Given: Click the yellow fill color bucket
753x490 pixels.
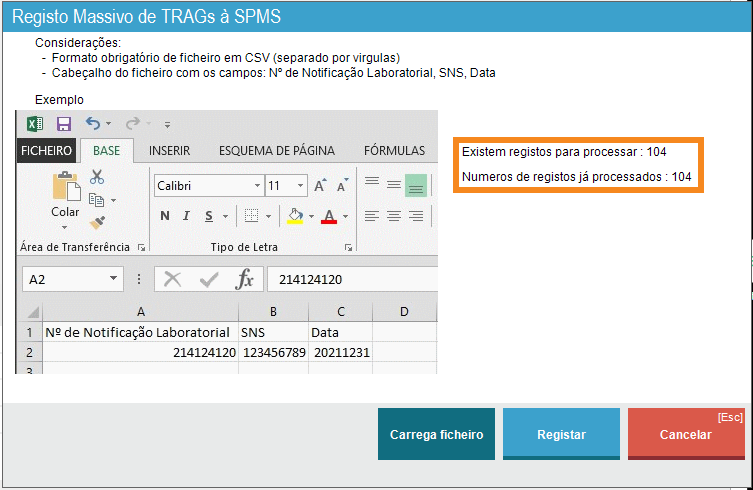Looking at the screenshot, I should click(295, 216).
